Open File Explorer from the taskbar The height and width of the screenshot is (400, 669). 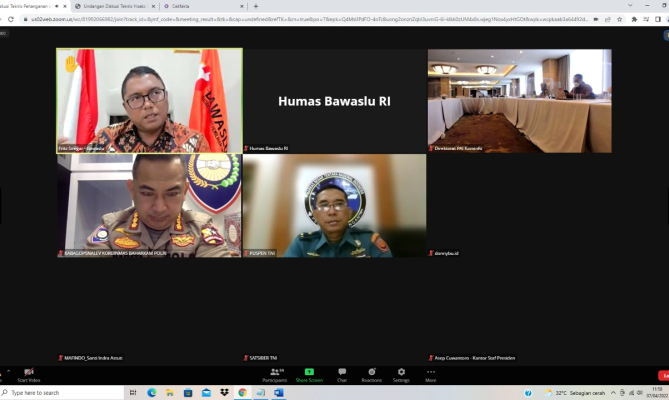[170, 393]
